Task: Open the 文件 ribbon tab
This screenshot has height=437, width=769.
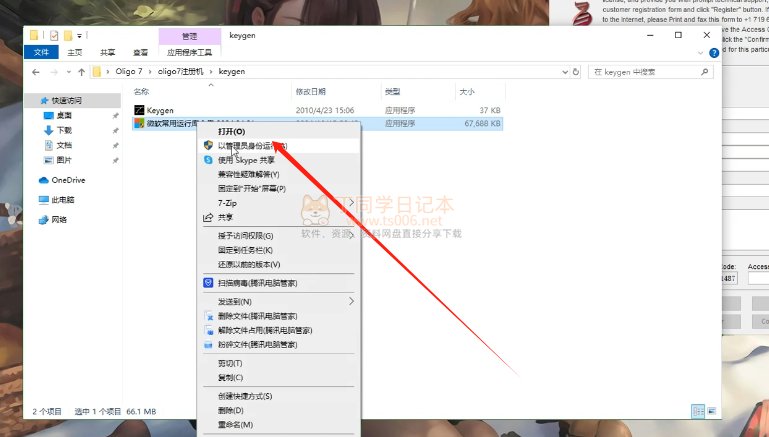Action: tap(41, 52)
